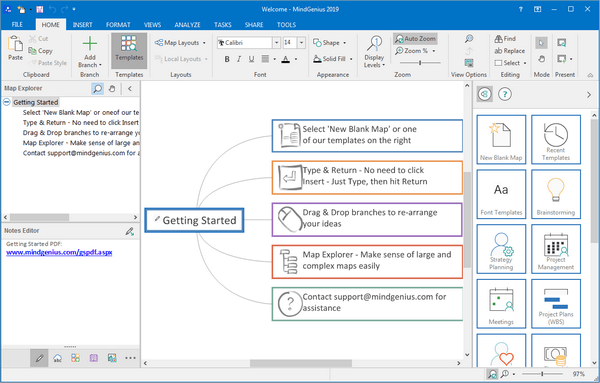The image size is (600, 383).
Task: Click the zoom magnifier in status bar
Action: [x=505, y=374]
